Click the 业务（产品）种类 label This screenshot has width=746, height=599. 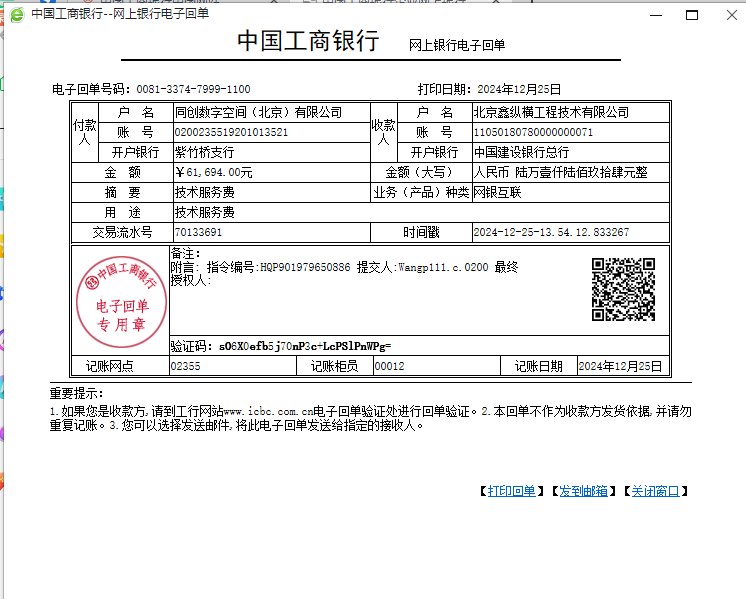tap(422, 192)
